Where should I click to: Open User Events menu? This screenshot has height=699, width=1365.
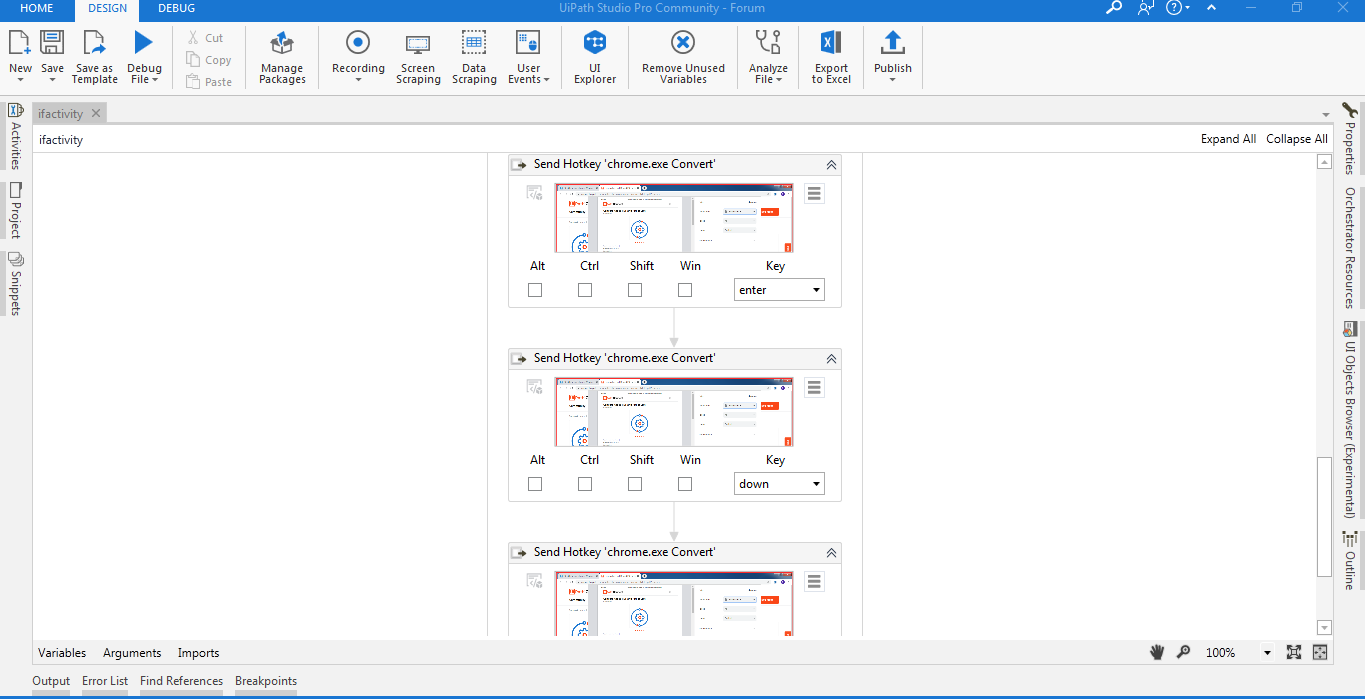click(528, 57)
